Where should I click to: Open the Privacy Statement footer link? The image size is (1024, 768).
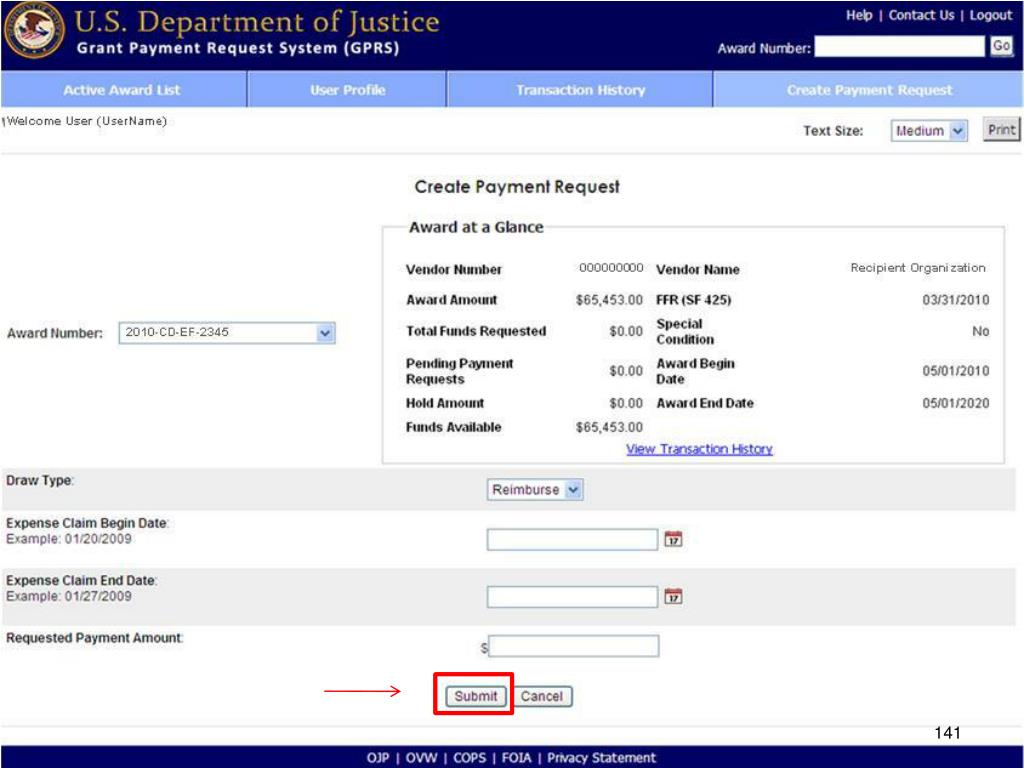(x=601, y=758)
